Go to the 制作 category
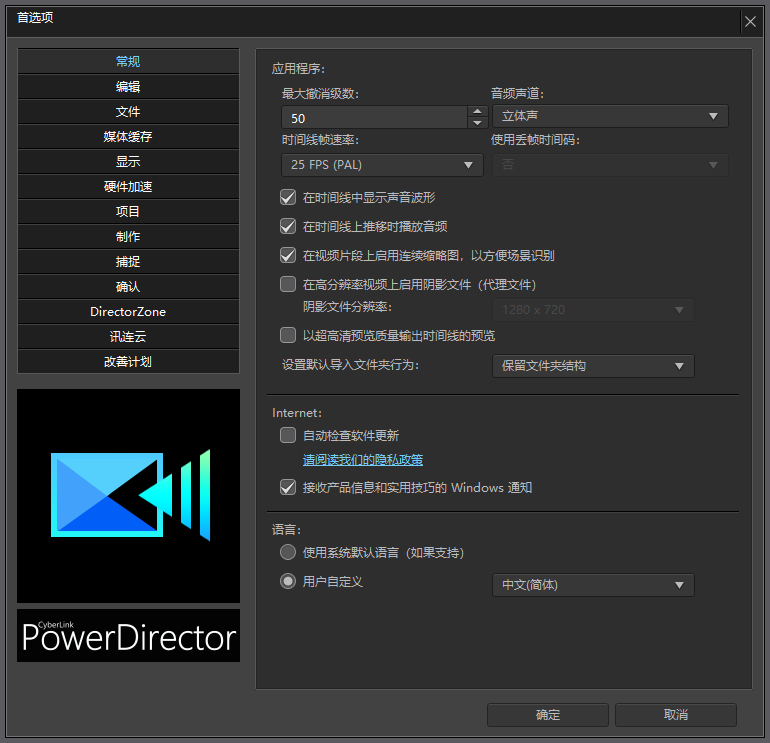 128,237
